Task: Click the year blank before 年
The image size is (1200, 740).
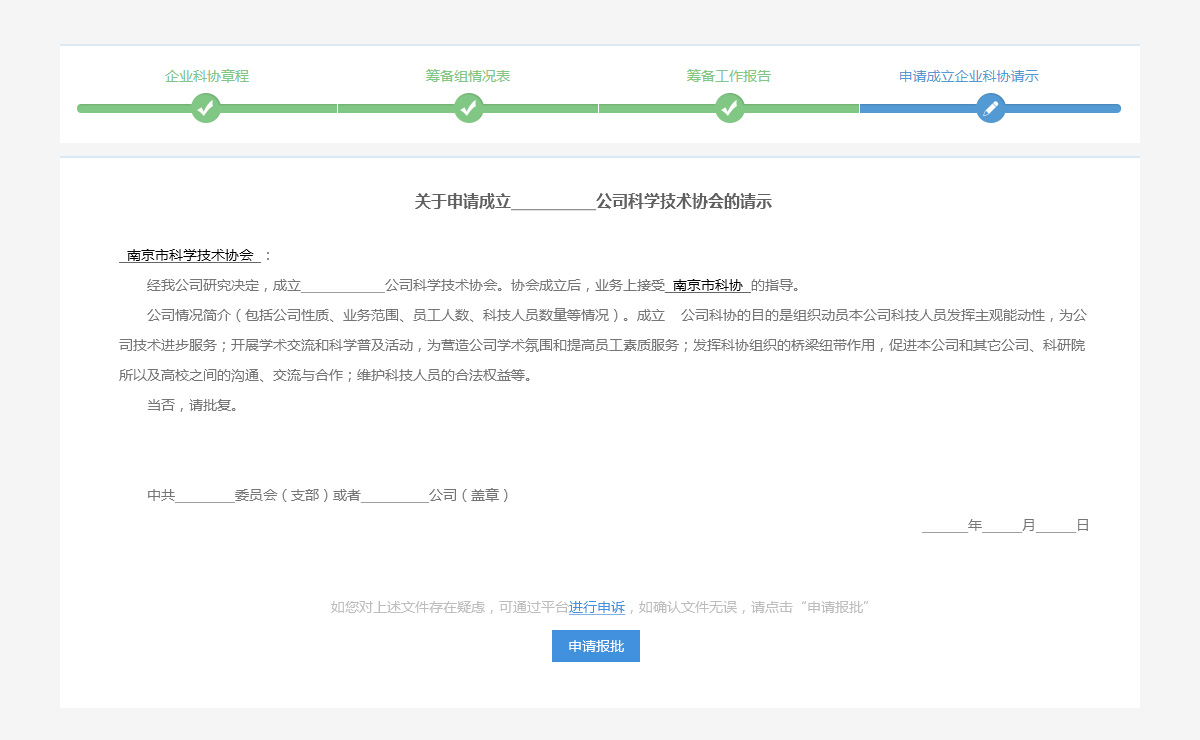Action: 944,526
